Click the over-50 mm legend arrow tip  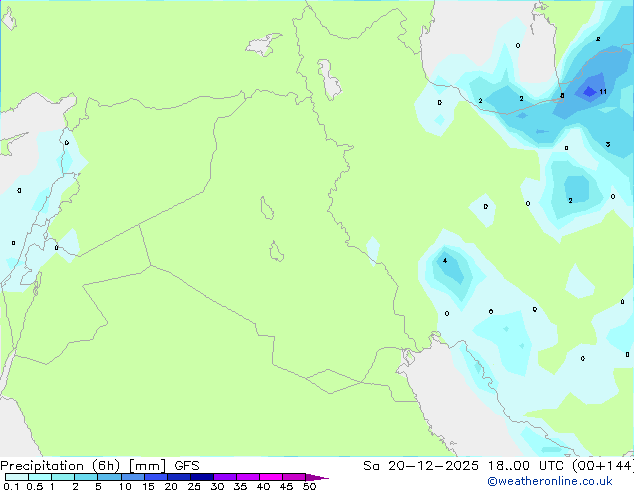pos(317,477)
